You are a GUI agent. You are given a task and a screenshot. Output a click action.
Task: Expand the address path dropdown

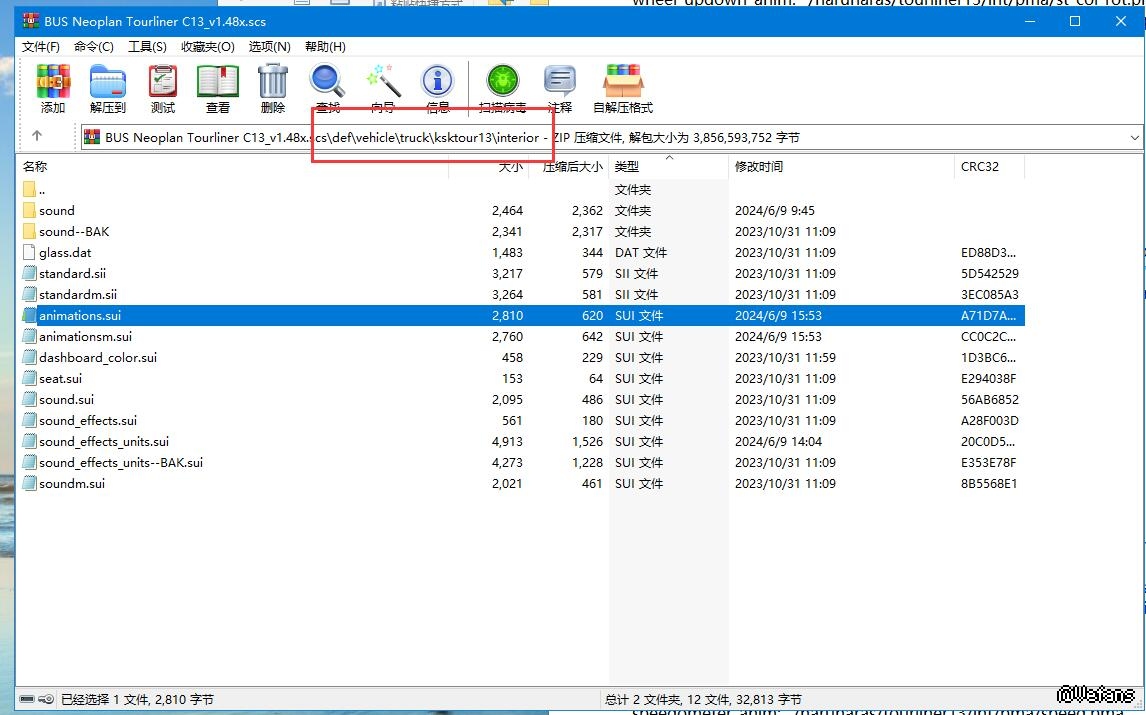1134,138
